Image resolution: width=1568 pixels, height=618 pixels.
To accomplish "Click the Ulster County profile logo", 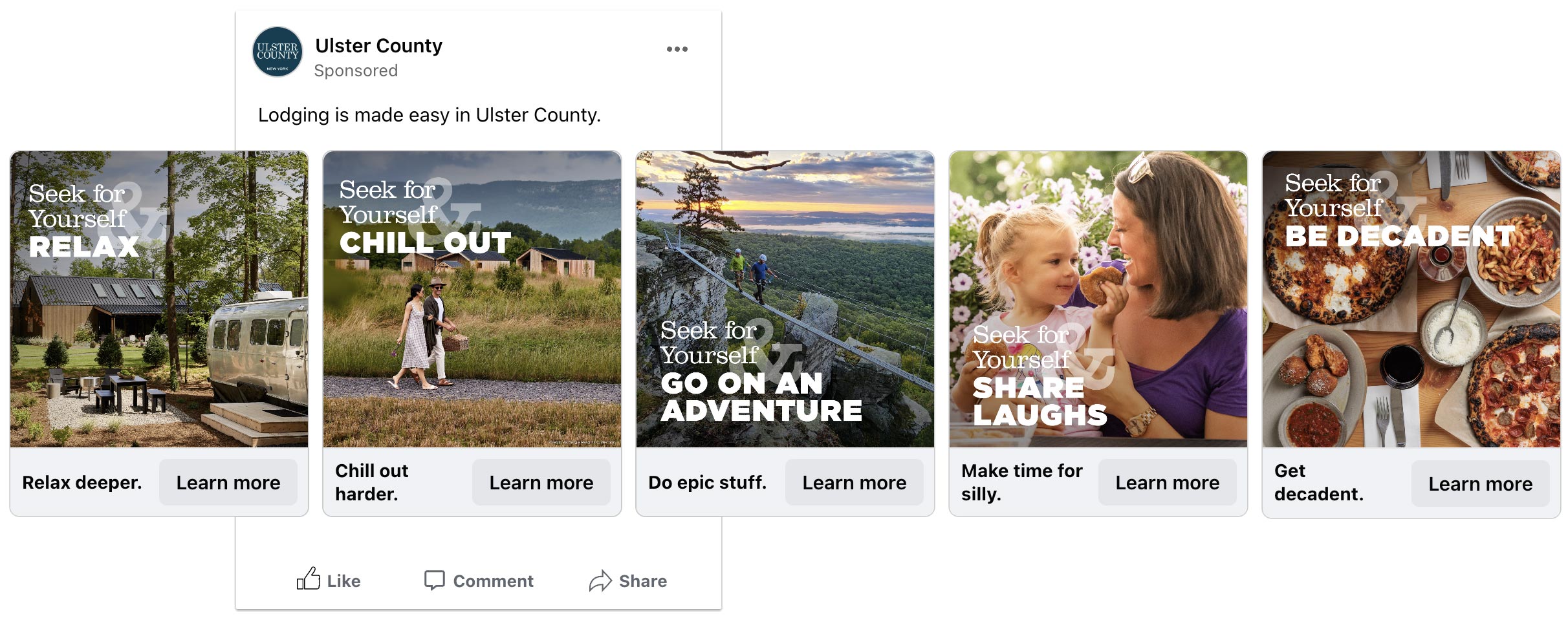I will [278, 52].
